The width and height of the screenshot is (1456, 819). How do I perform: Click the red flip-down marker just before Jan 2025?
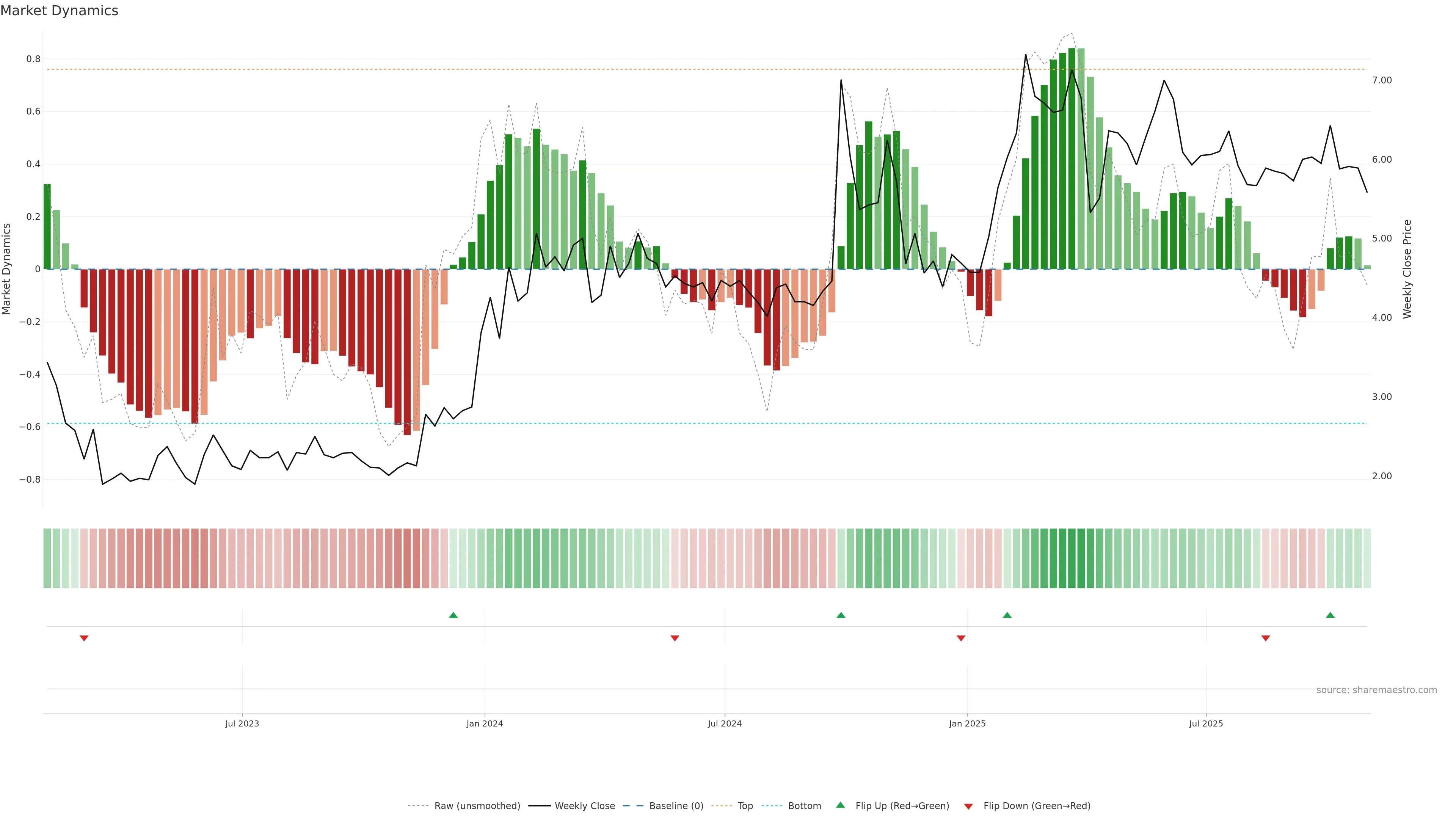961,638
